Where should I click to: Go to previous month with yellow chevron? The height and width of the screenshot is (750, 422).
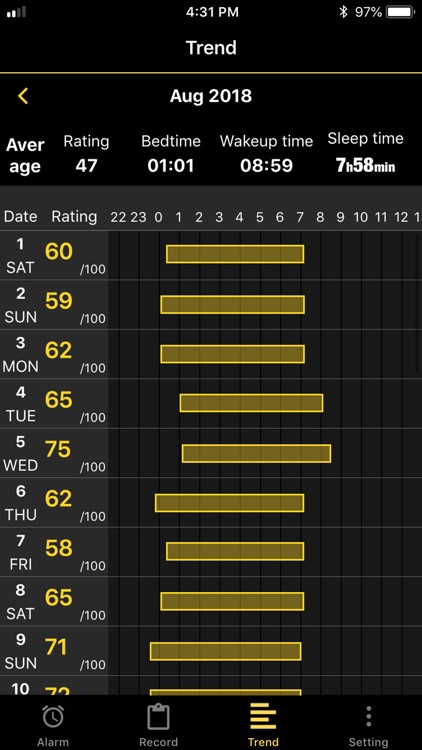[23, 96]
